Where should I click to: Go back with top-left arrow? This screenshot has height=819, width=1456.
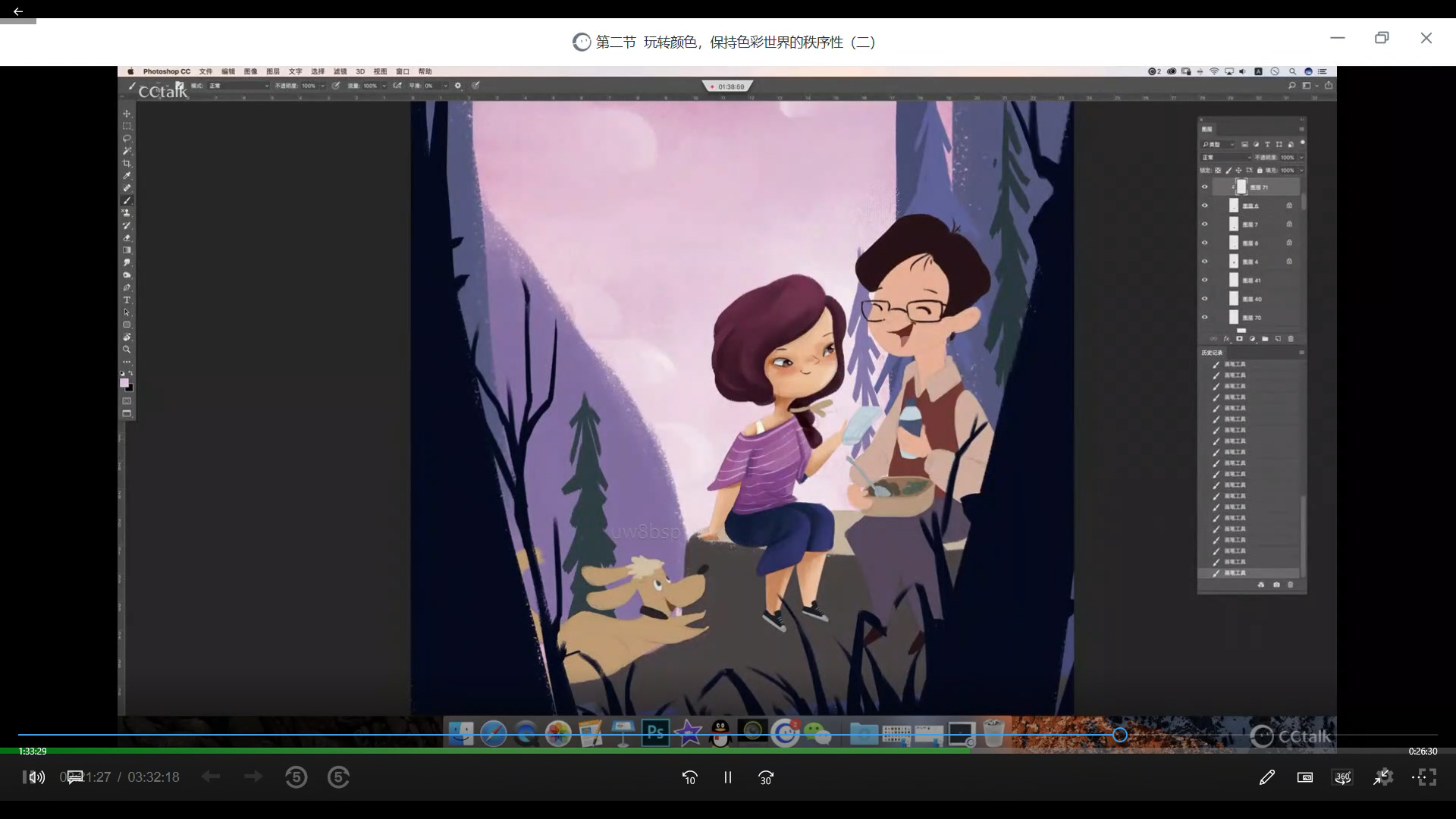point(18,11)
